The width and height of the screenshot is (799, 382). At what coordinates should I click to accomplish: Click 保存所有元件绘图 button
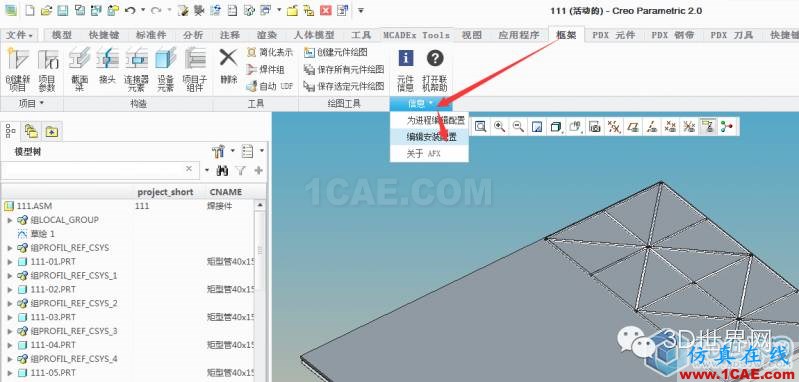point(344,70)
